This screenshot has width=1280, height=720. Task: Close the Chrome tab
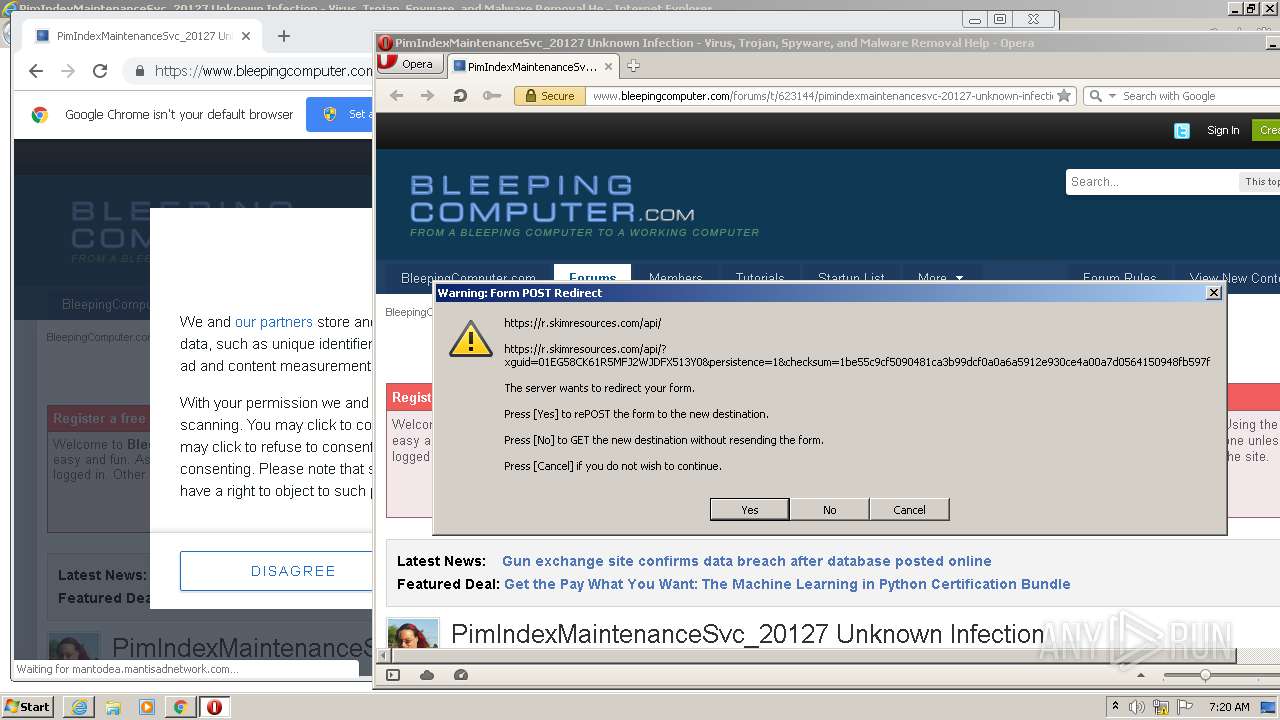(x=246, y=36)
